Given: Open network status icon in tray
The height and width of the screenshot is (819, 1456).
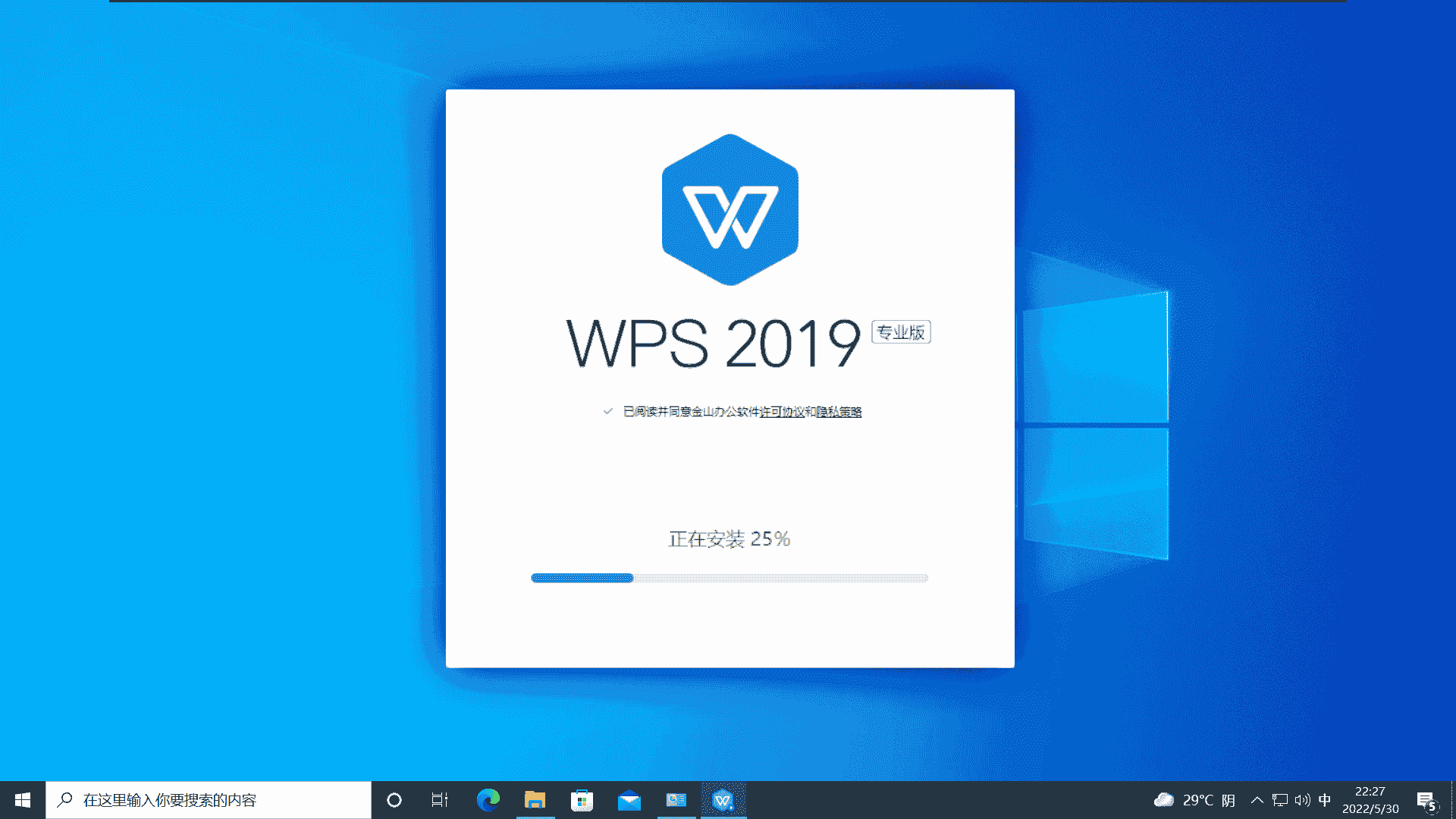Looking at the screenshot, I should pos(1280,800).
